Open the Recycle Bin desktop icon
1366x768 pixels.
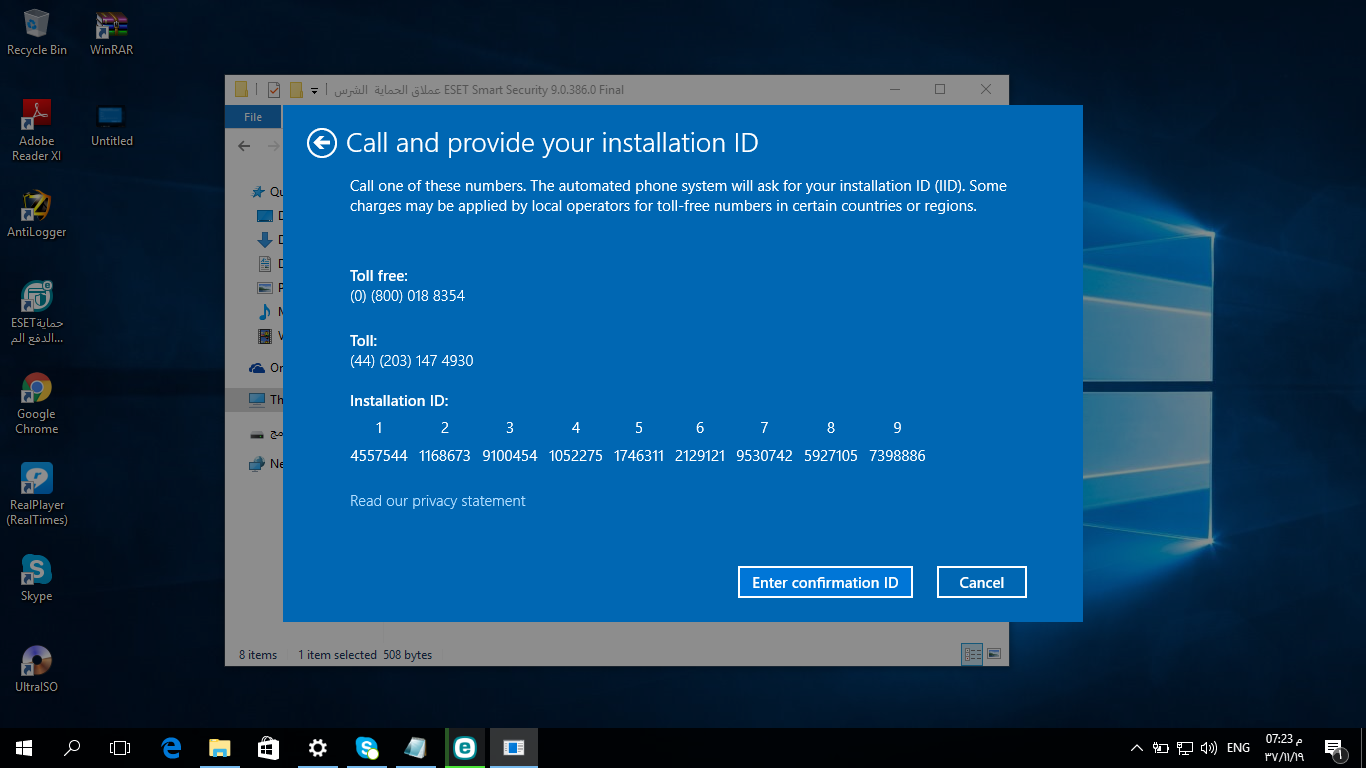pyautogui.click(x=37, y=32)
